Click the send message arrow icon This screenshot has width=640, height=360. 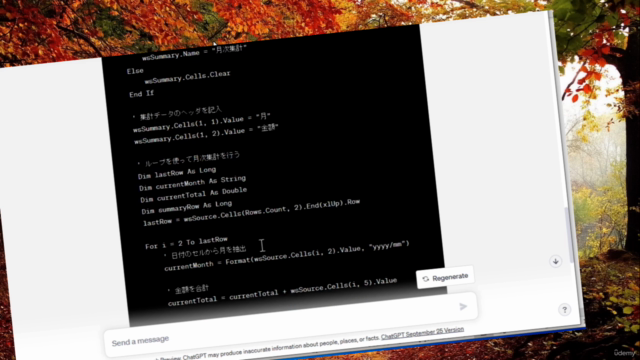(x=463, y=307)
